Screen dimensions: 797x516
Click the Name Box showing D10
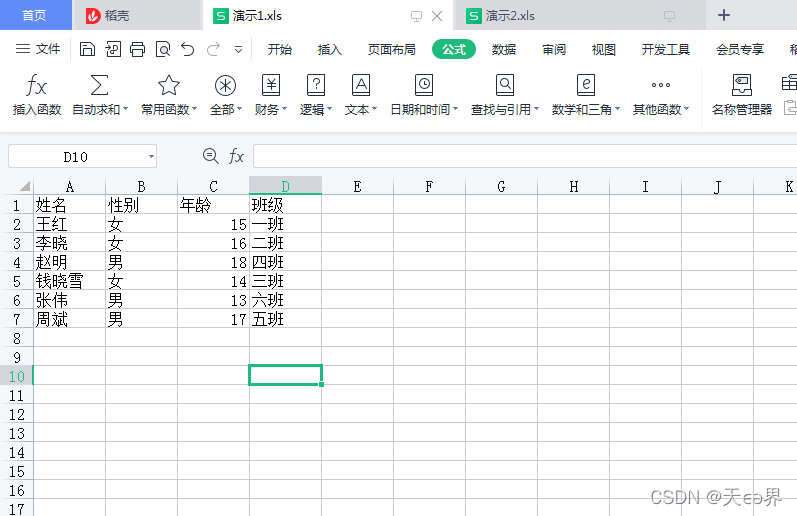pyautogui.click(x=75, y=157)
